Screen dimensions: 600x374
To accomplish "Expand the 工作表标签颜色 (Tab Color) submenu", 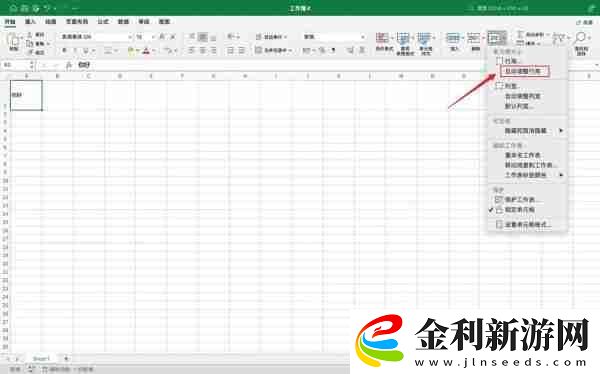I will coord(527,175).
